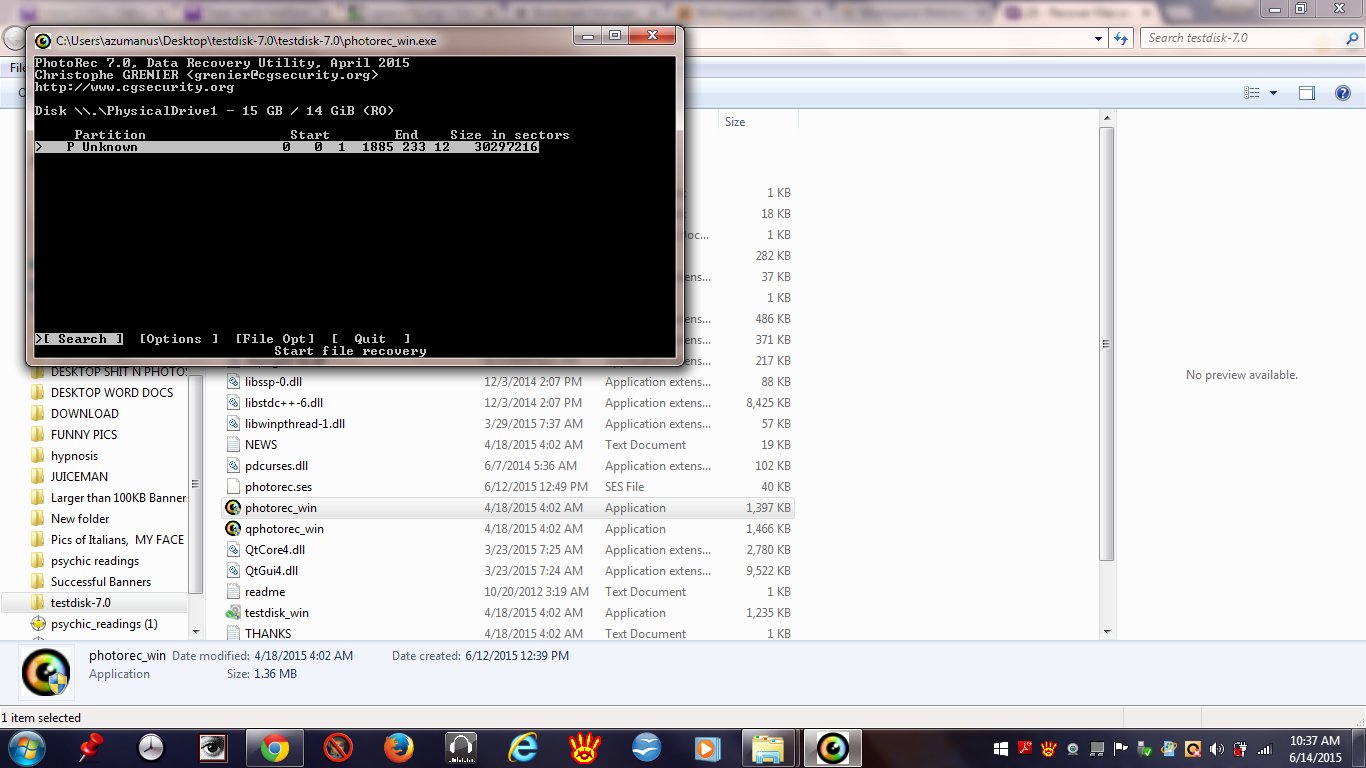Click the search magnifier icon in Explorer
Screen dimensions: 1366x768
click(x=1350, y=38)
